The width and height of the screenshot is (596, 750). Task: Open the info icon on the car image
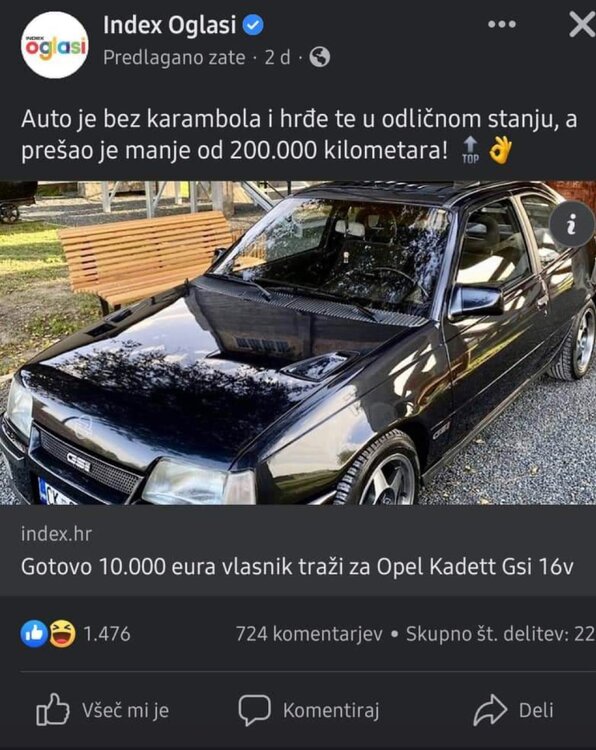pyautogui.click(x=571, y=224)
